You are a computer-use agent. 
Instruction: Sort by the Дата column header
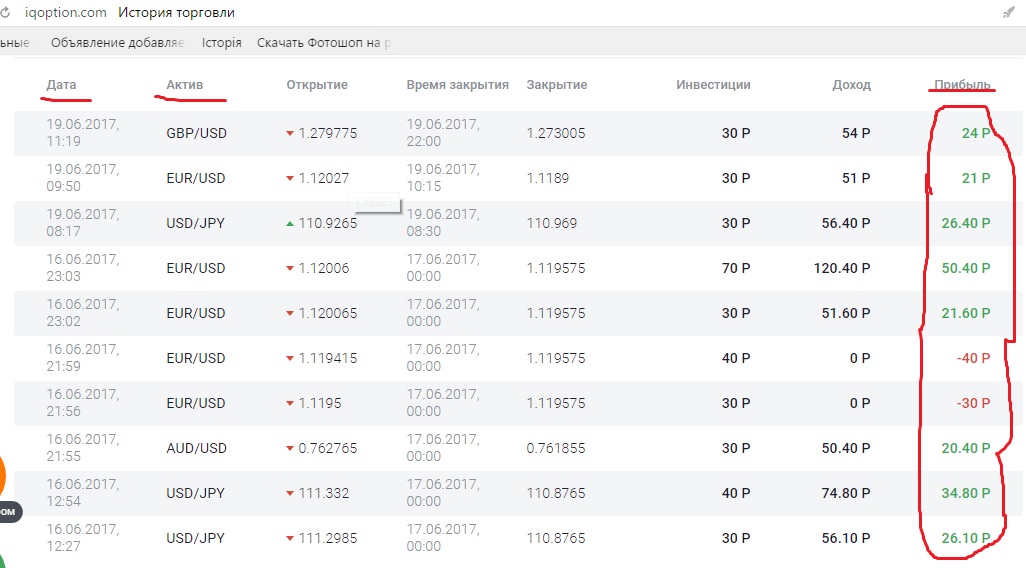[62, 84]
